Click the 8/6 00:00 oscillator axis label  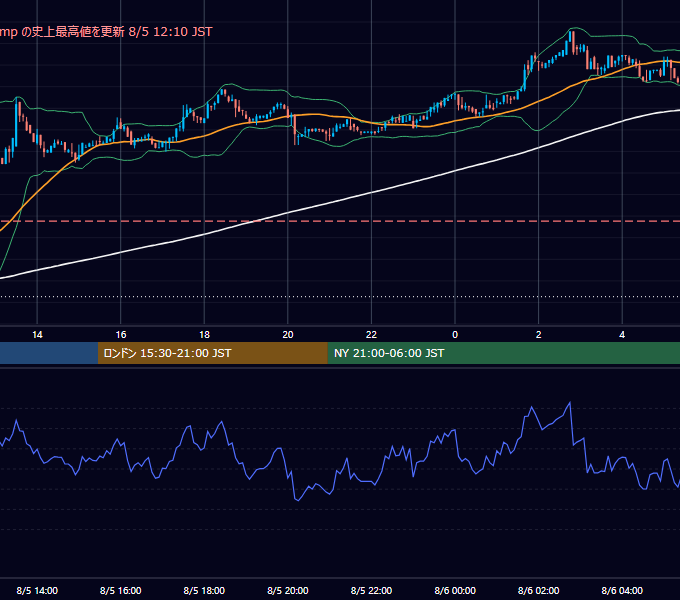[x=455, y=590]
